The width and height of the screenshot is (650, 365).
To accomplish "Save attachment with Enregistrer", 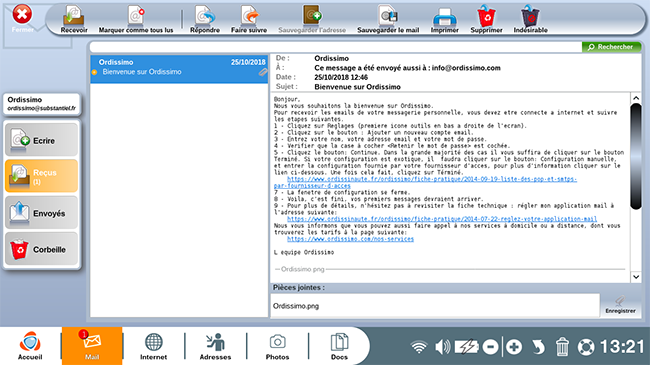I will click(x=620, y=305).
